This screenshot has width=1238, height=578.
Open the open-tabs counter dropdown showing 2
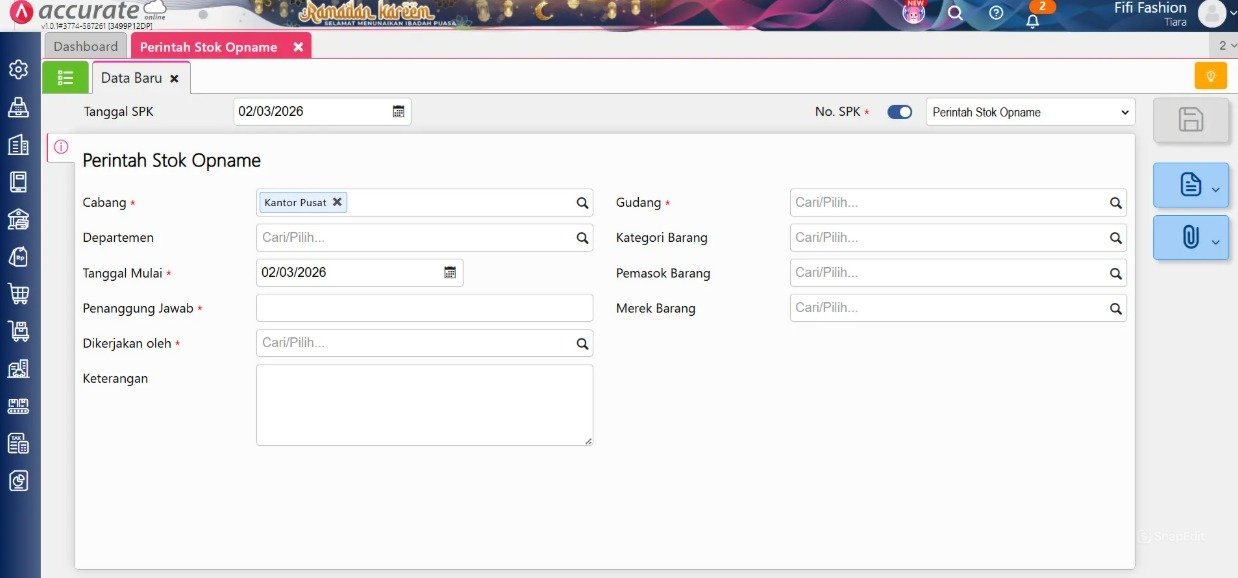point(1227,45)
